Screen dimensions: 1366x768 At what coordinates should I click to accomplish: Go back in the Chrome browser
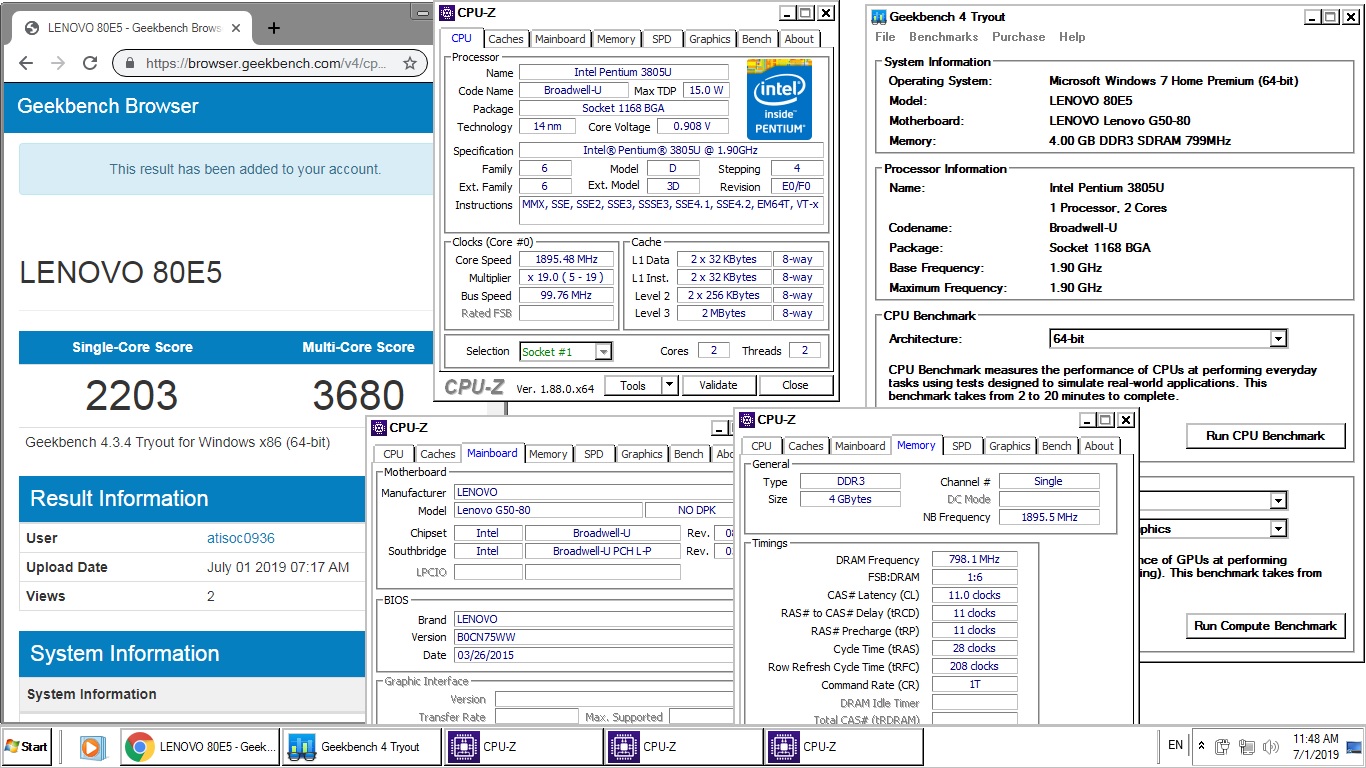pyautogui.click(x=26, y=63)
